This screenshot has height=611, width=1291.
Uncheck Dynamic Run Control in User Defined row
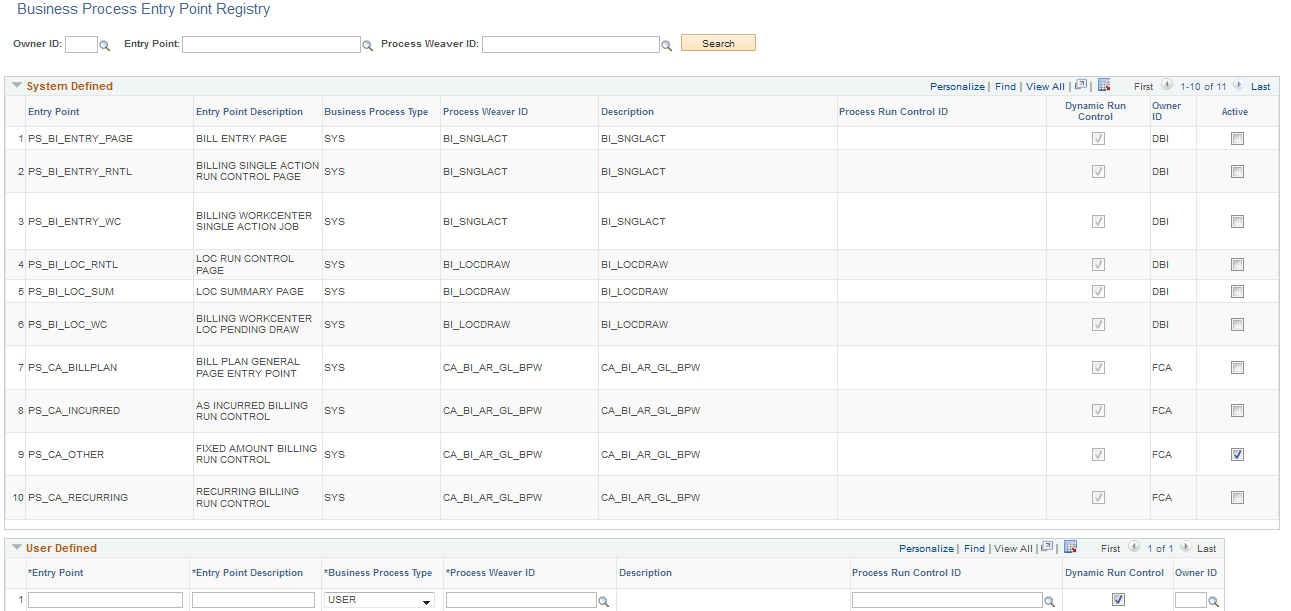click(1118, 599)
